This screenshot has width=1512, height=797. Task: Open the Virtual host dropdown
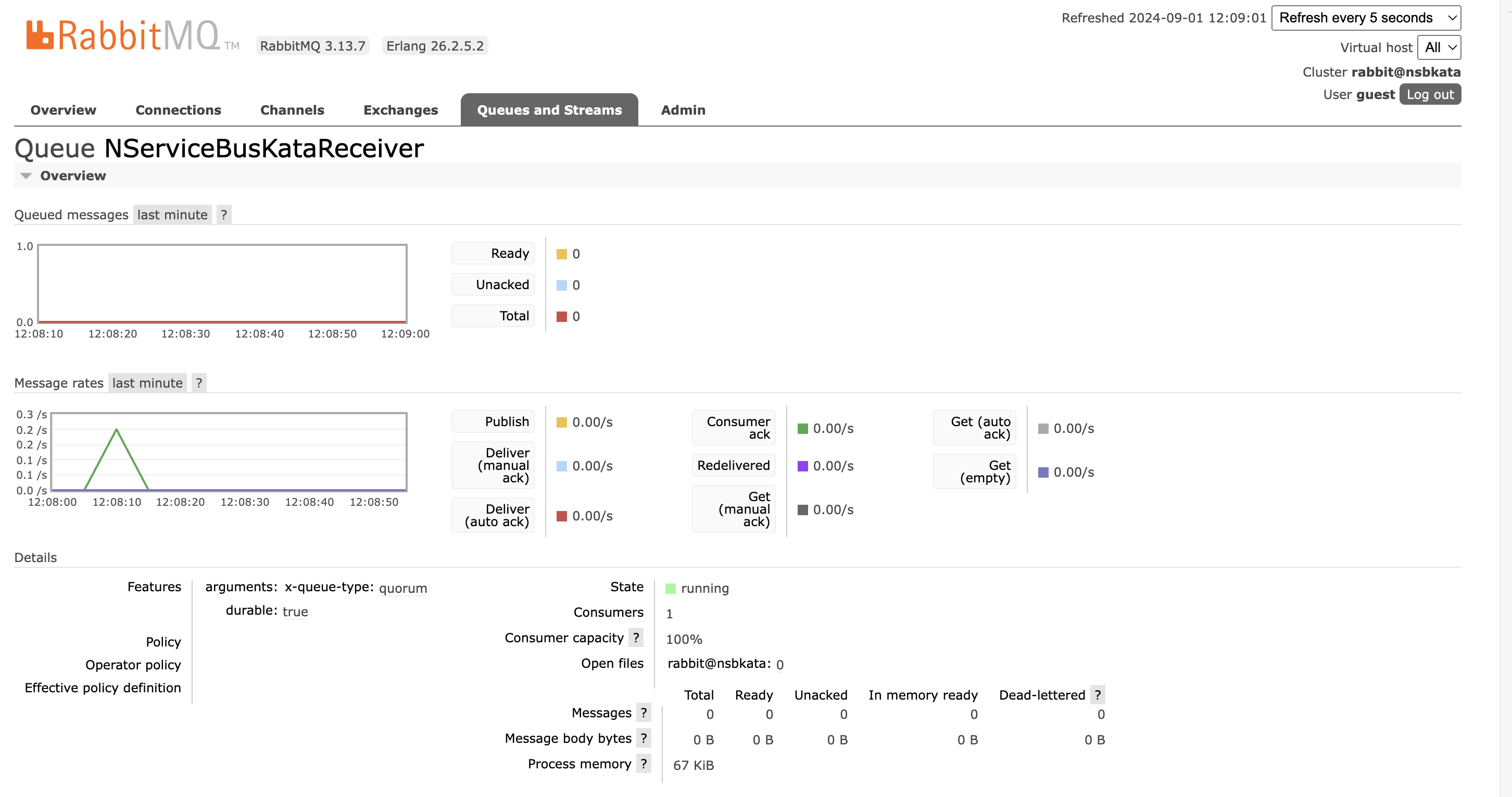point(1439,47)
